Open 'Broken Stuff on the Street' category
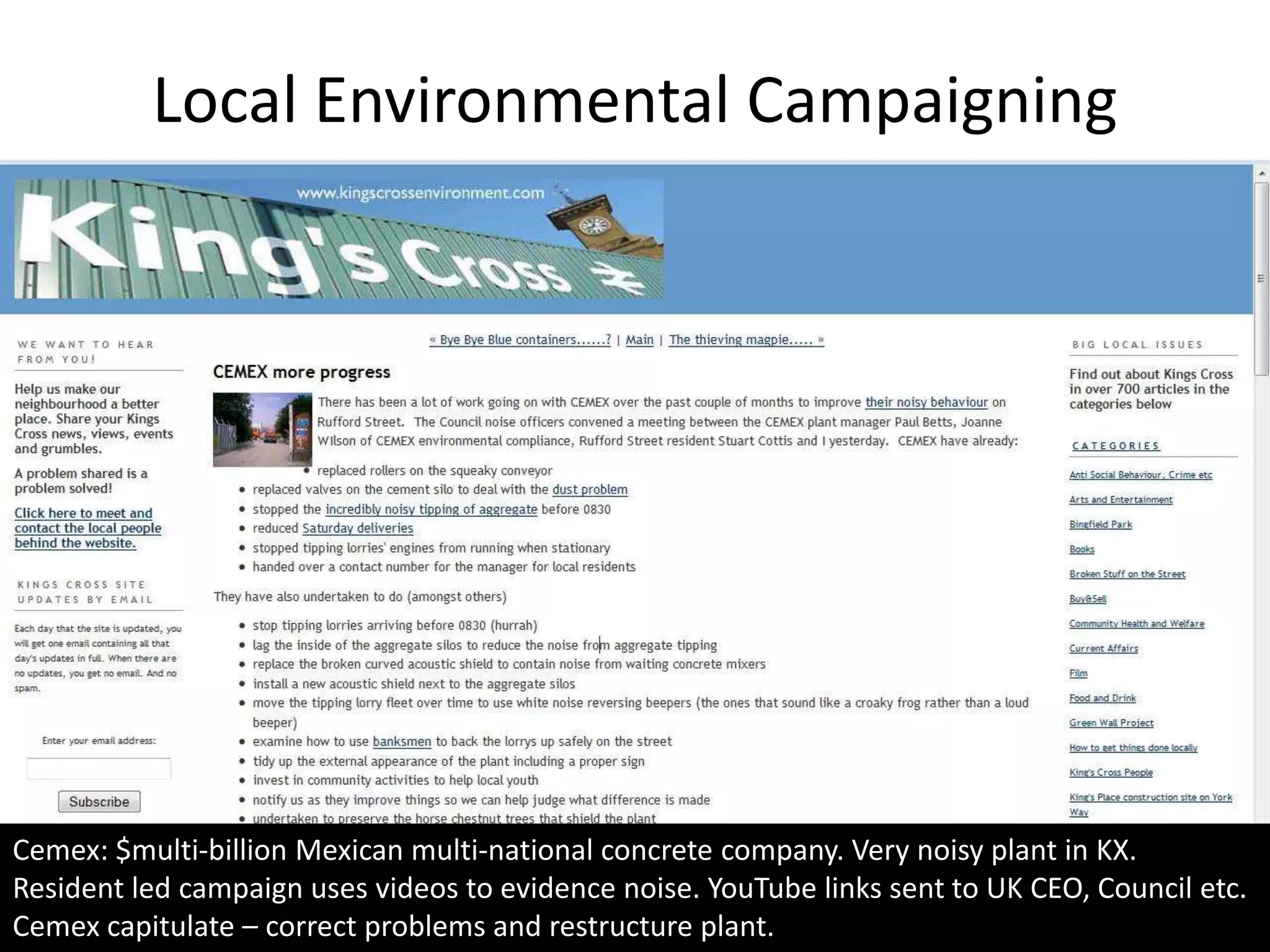The height and width of the screenshot is (952, 1270). (1127, 574)
